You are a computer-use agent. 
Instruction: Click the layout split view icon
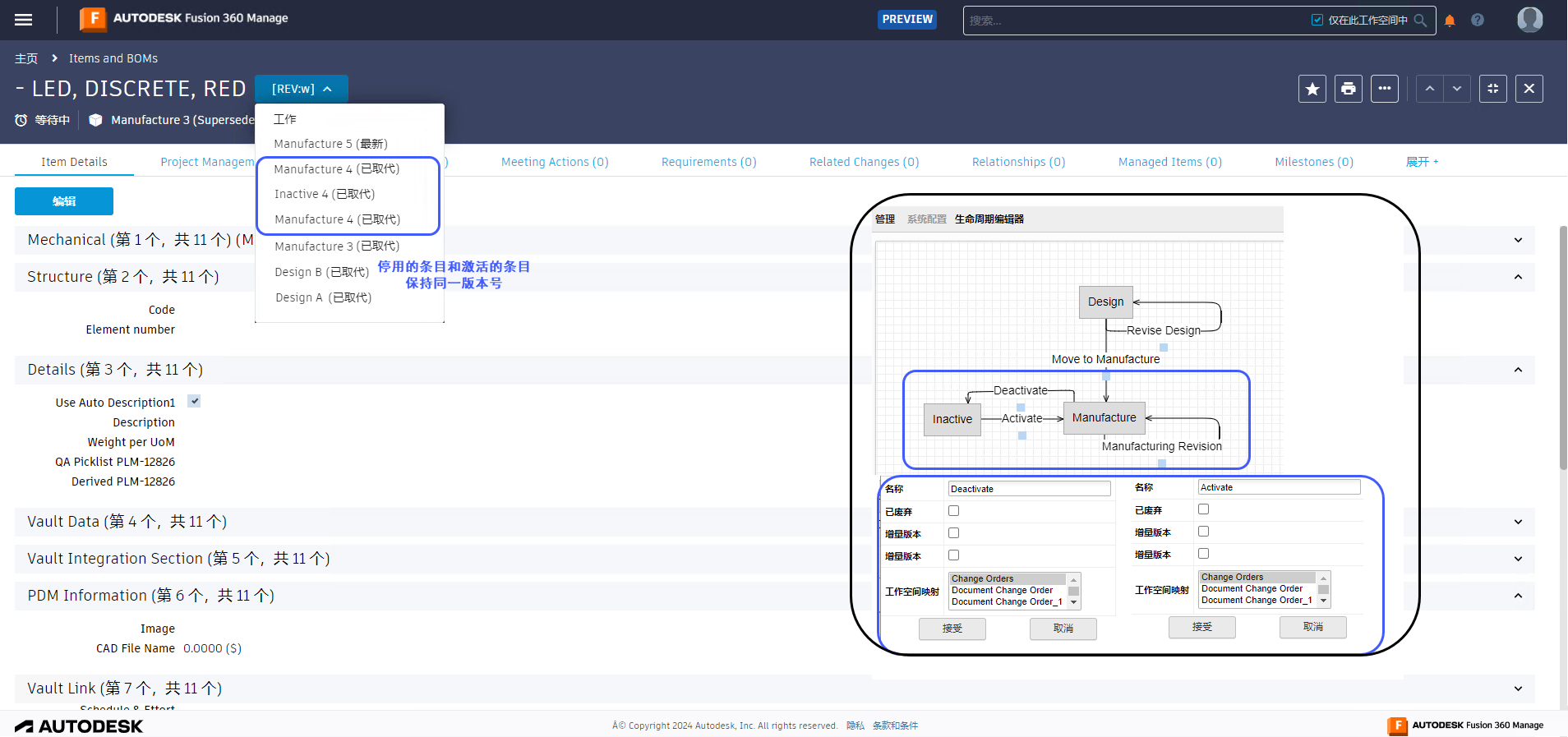pos(1493,89)
